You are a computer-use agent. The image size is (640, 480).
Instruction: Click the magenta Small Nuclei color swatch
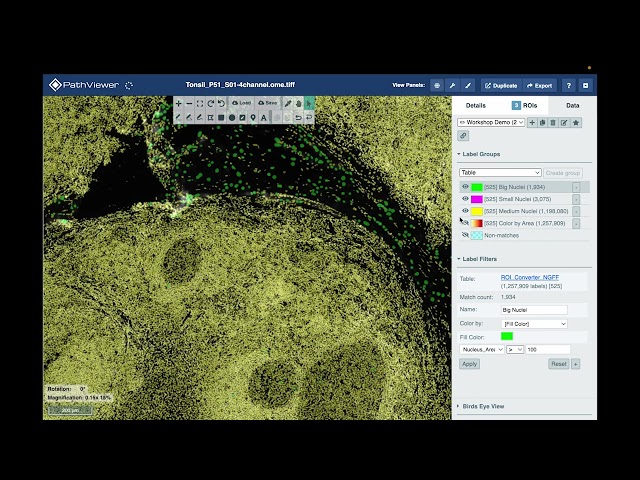point(477,199)
